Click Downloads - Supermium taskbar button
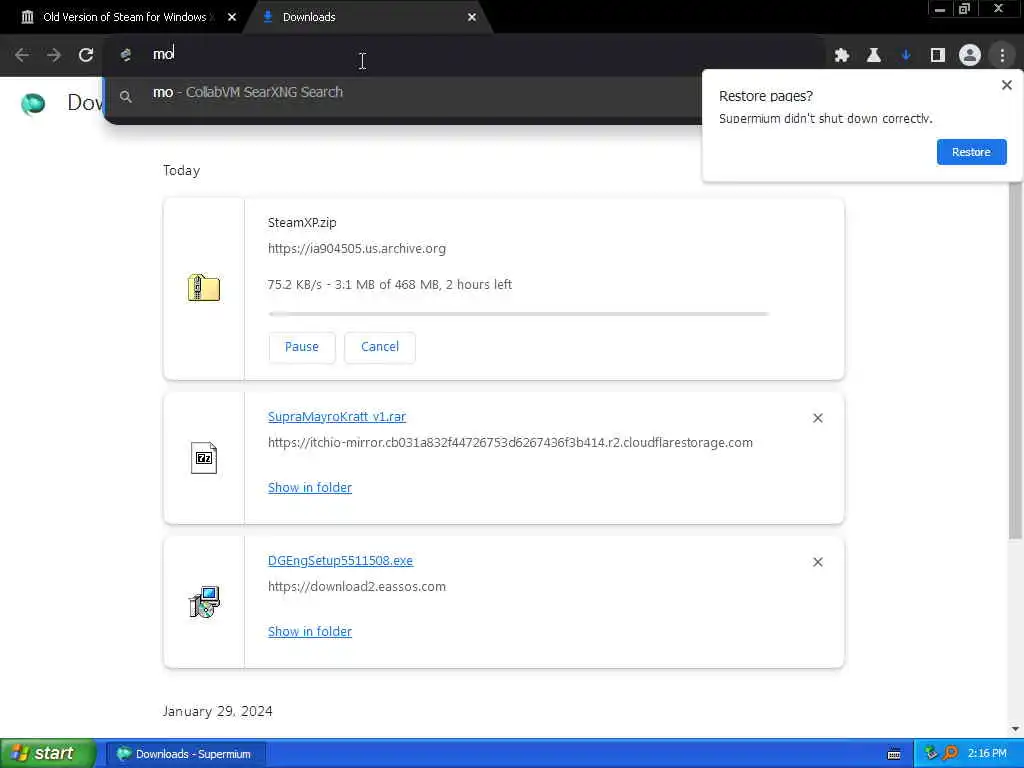 (x=185, y=754)
